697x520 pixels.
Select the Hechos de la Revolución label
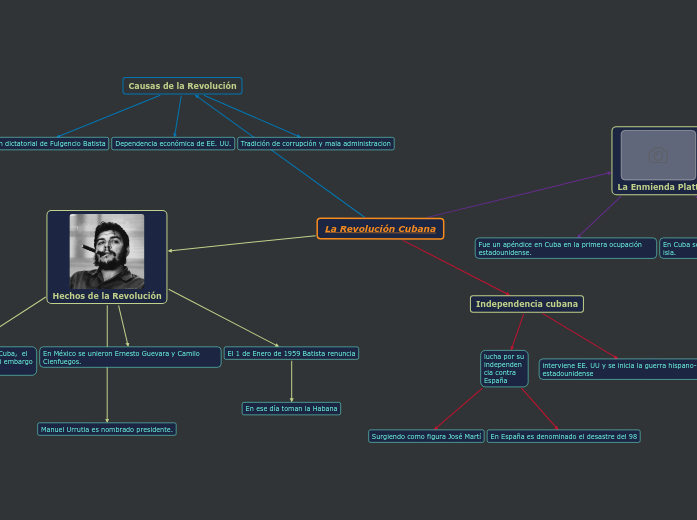pos(107,296)
